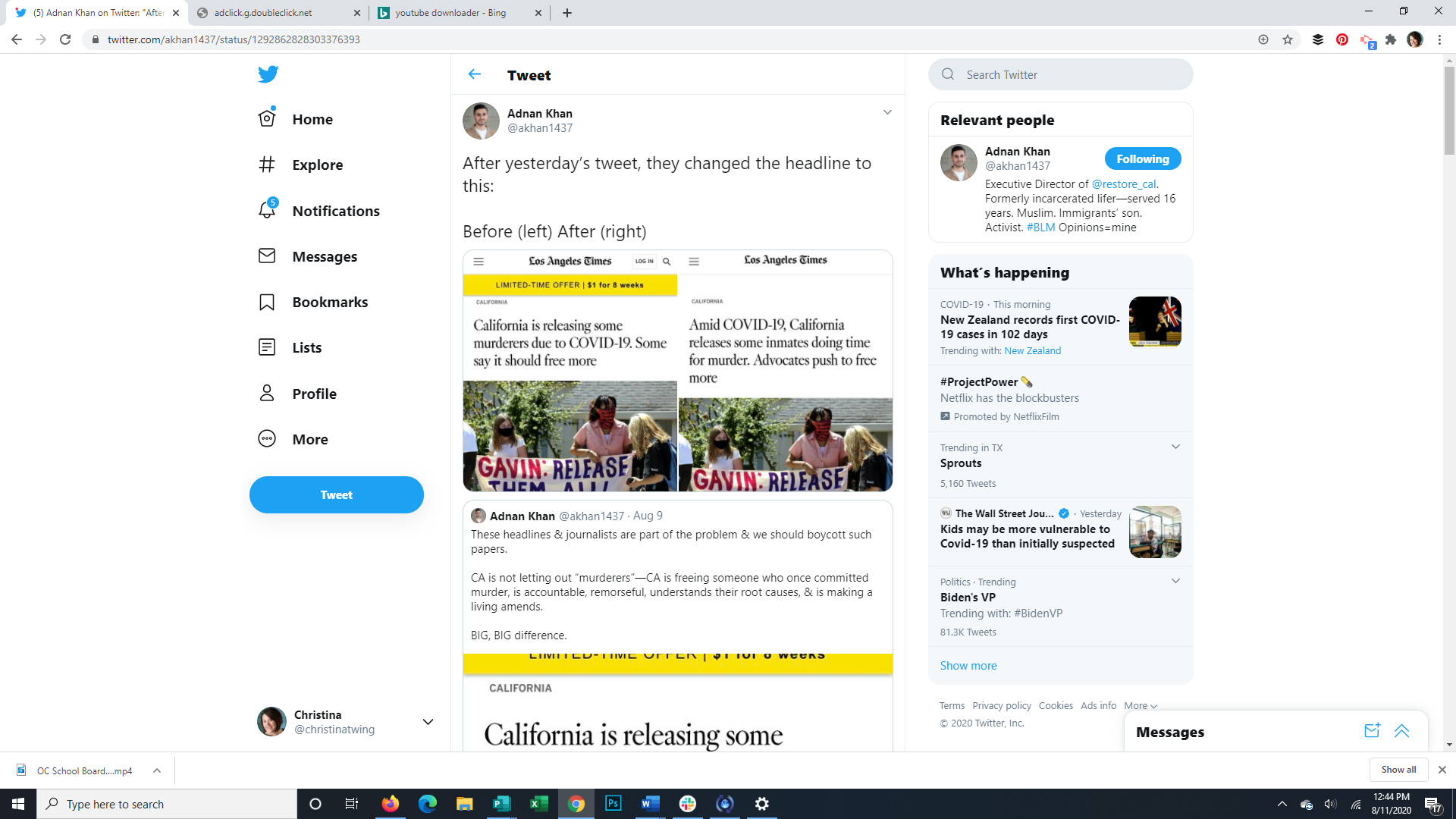Viewport: 1456px width, 819px height.
Task: Toggle the Following button for Adnan Khan
Action: tap(1142, 159)
